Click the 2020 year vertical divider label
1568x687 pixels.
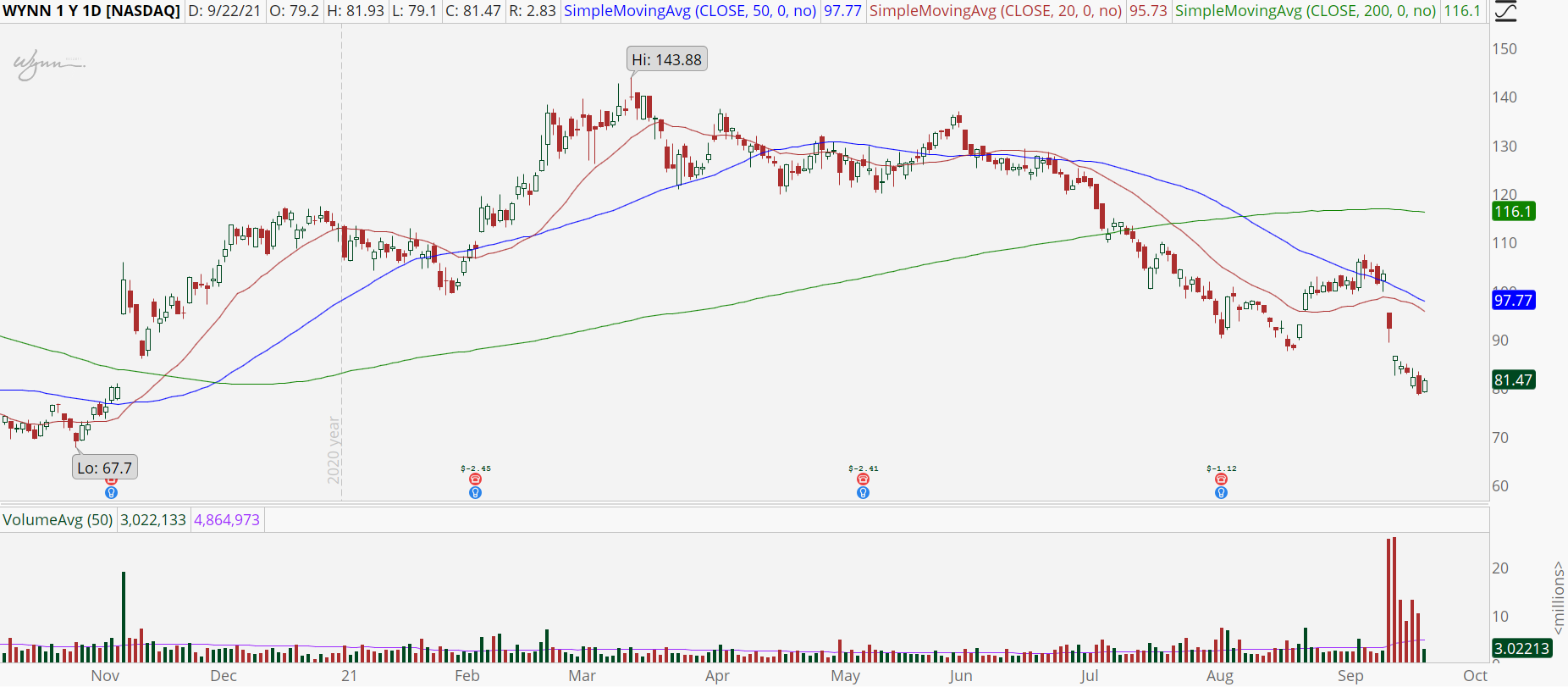334,450
